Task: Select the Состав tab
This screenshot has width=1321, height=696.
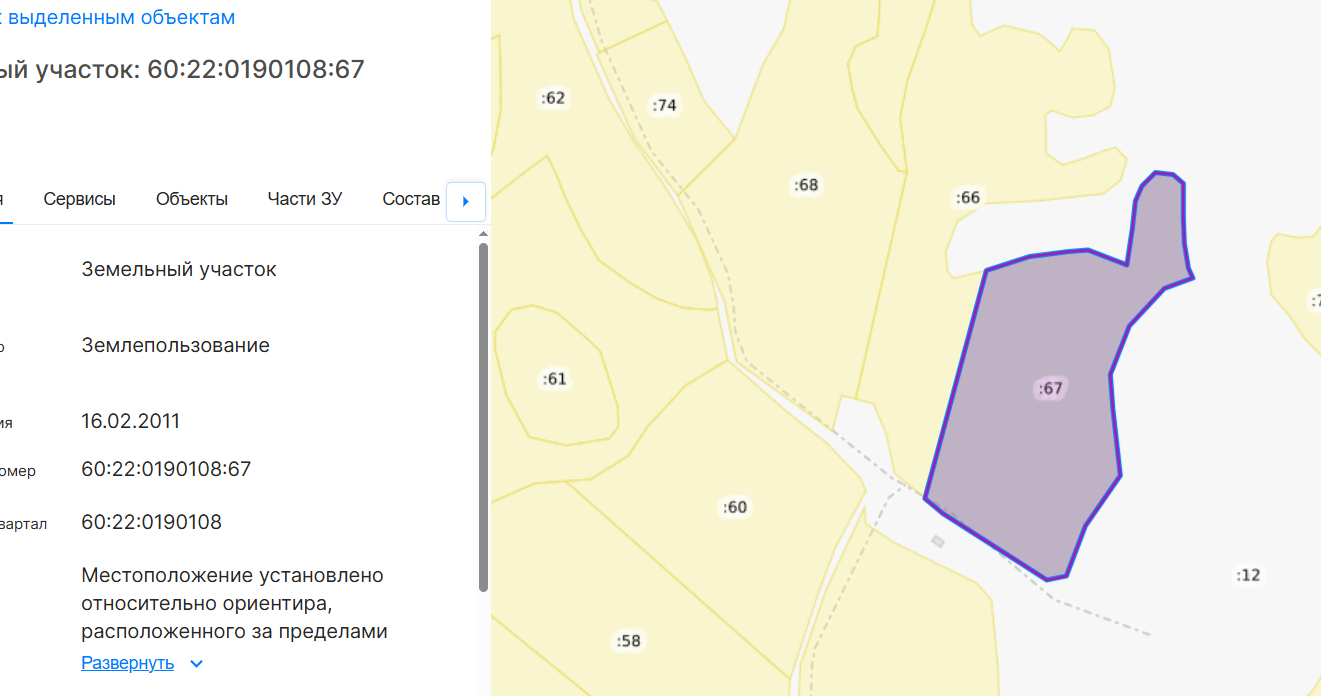Action: click(411, 199)
